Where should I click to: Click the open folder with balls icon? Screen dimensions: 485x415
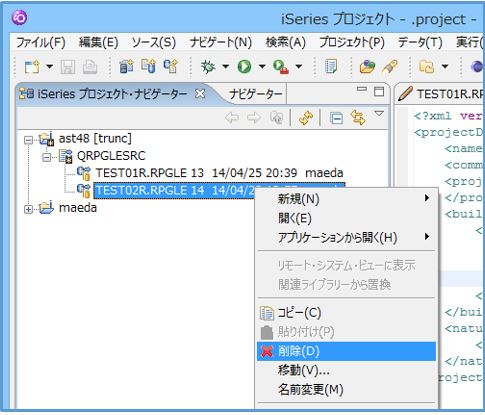pyautogui.click(x=367, y=66)
